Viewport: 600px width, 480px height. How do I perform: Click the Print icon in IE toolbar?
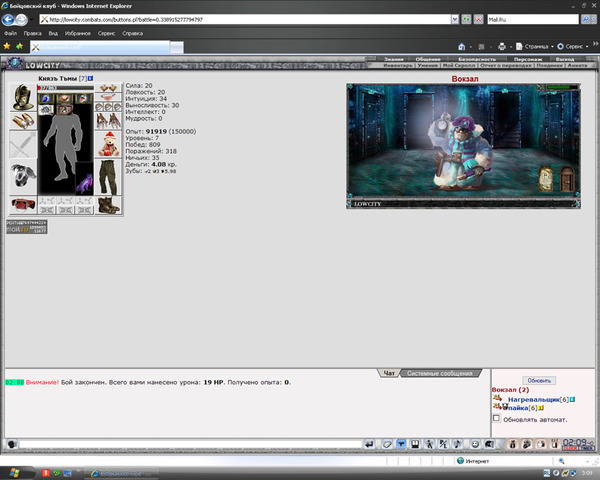502,46
